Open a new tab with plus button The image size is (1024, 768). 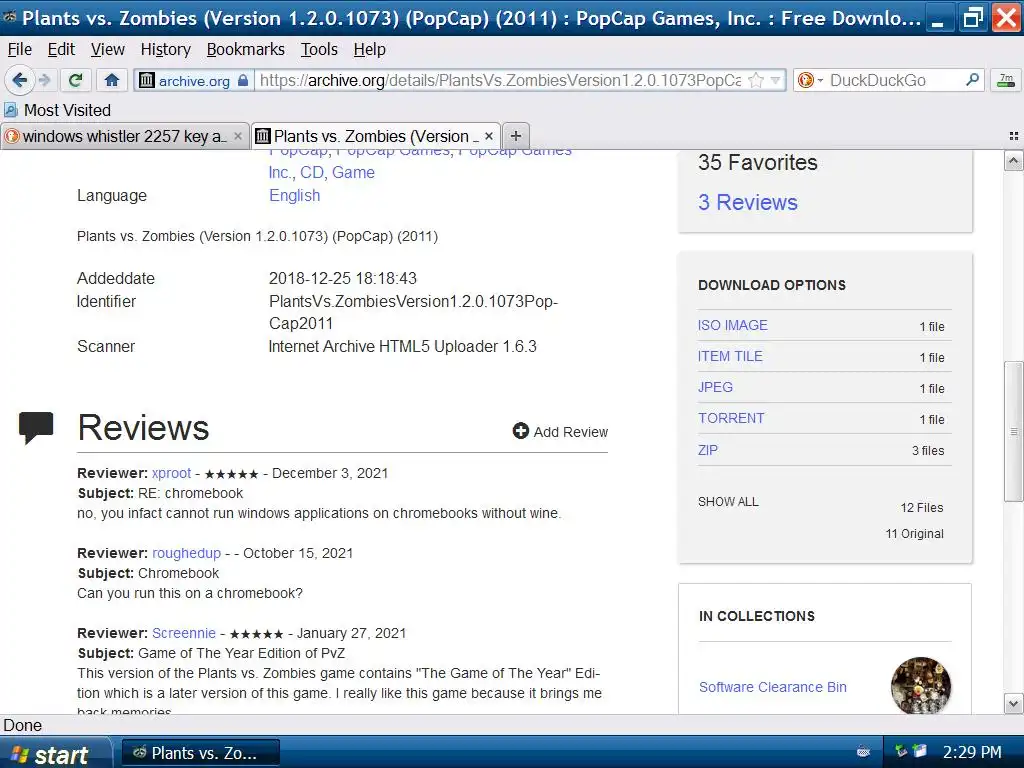pos(516,136)
